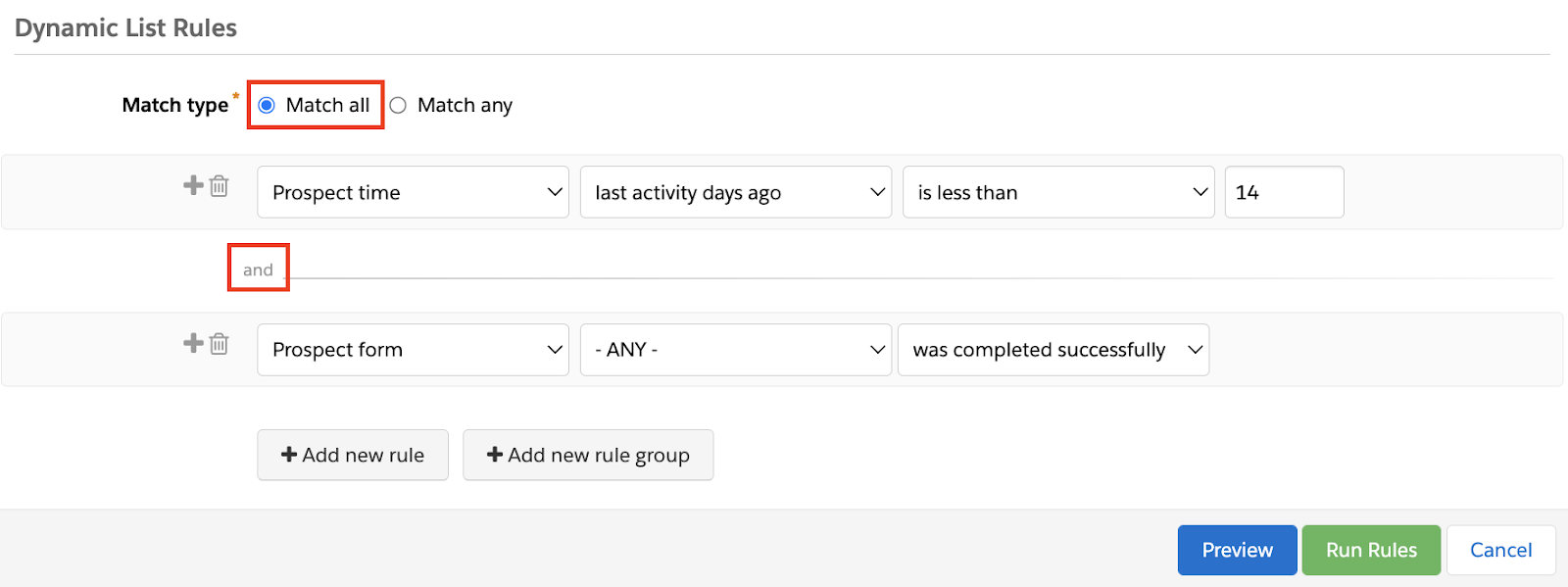The height and width of the screenshot is (587, 1568).
Task: Click the days value input field
Action: click(x=1283, y=192)
